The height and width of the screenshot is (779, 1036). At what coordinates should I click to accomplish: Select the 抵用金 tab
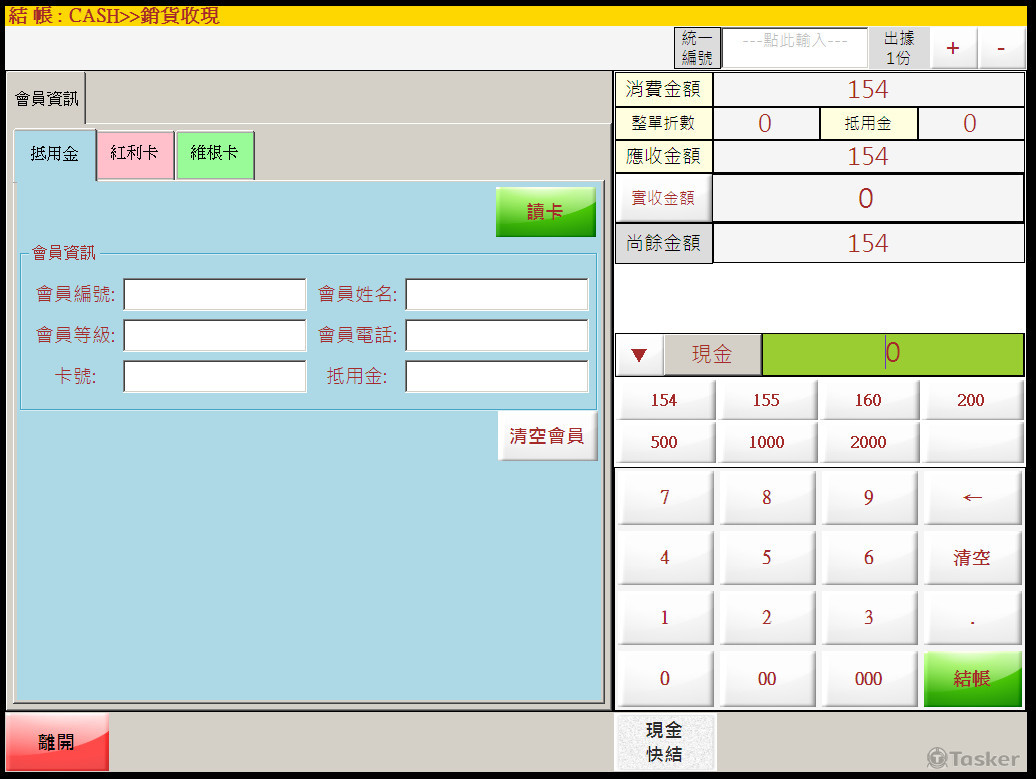tap(55, 154)
